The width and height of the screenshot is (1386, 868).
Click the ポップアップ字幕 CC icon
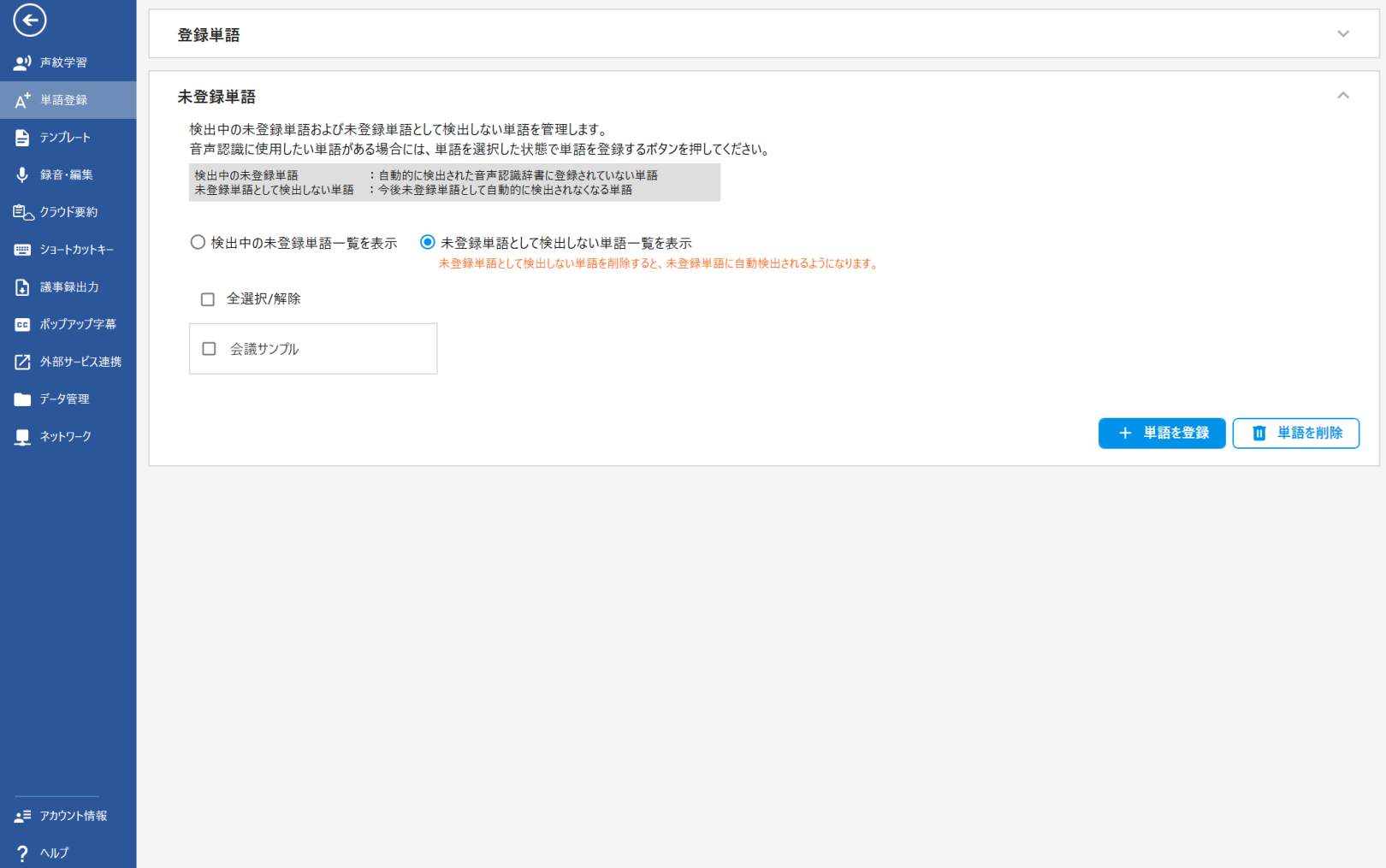(22, 325)
